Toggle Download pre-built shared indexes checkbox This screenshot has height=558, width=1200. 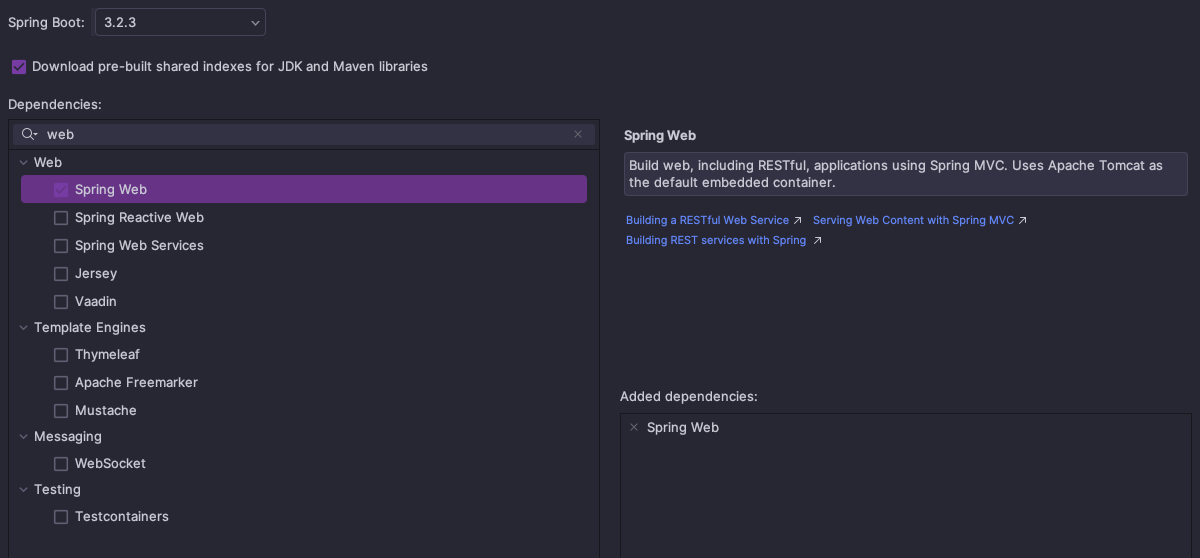pos(19,67)
